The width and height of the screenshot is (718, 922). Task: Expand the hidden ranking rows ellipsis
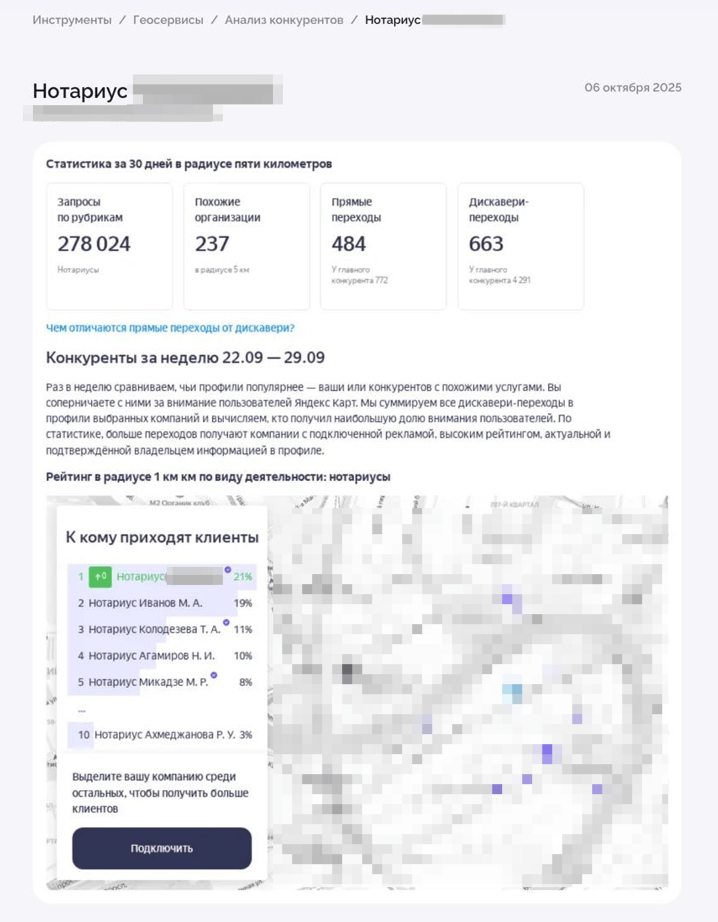[x=82, y=710]
